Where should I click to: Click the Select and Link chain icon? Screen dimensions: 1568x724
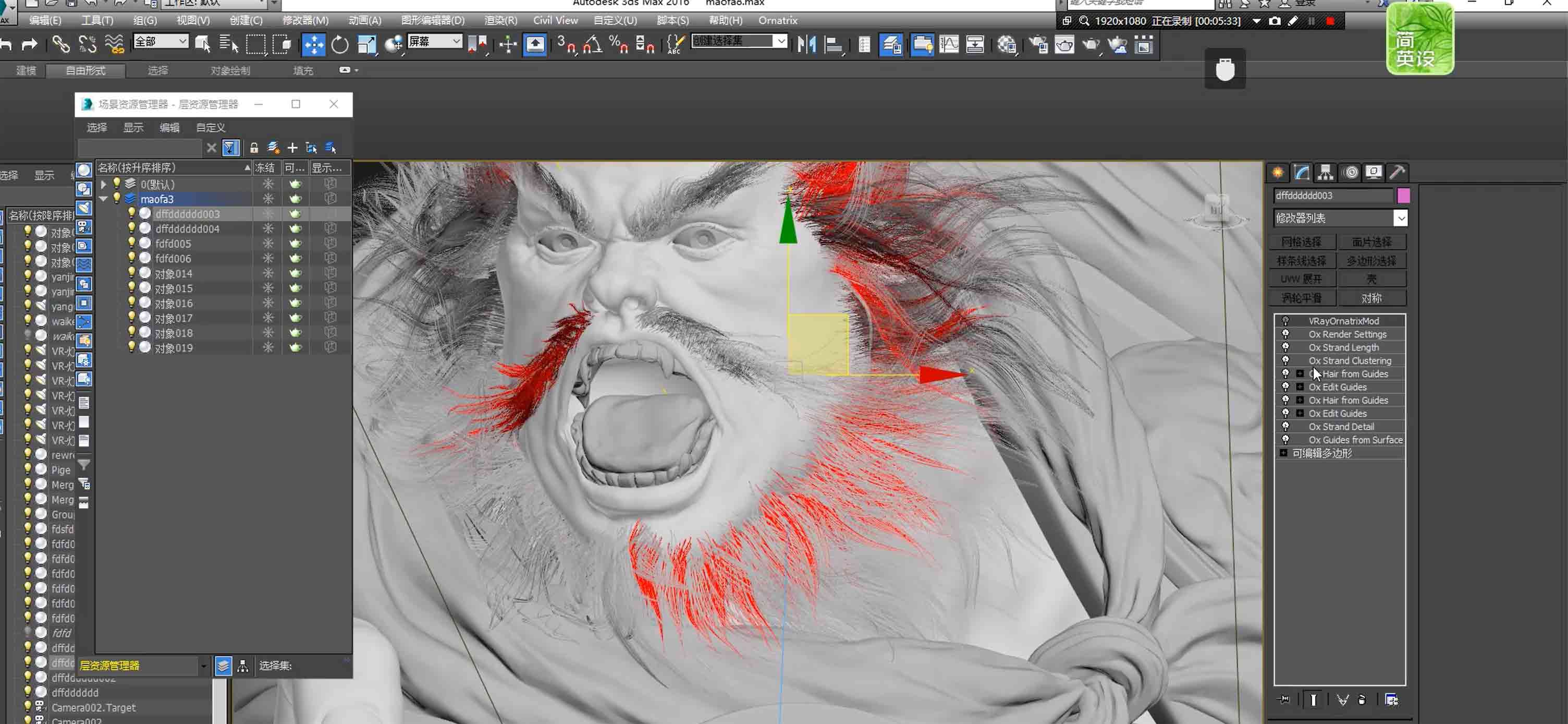tap(60, 44)
